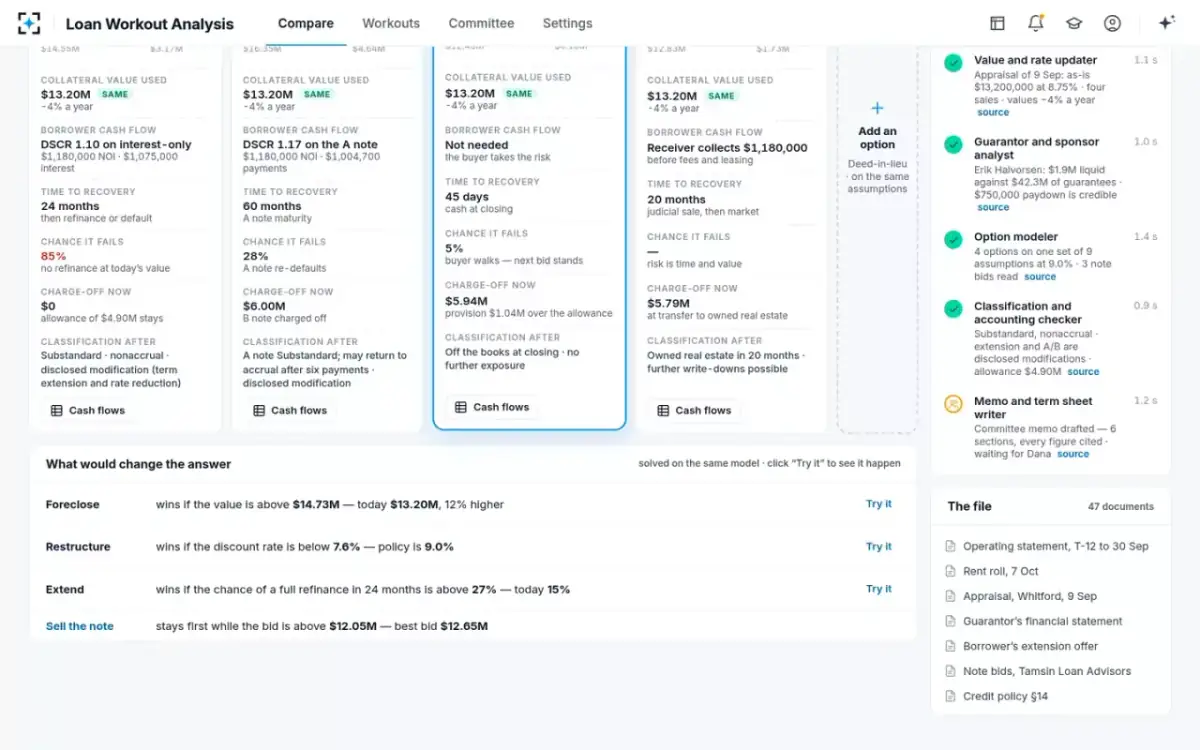Click SAME badge on the 45 days card

[x=519, y=94]
